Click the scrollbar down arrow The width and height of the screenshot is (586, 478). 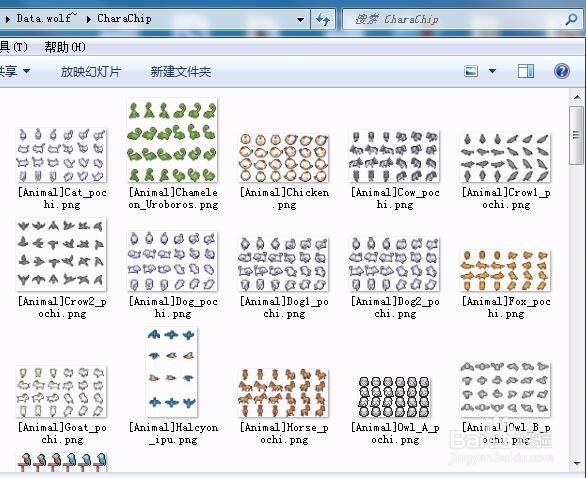pos(576,463)
